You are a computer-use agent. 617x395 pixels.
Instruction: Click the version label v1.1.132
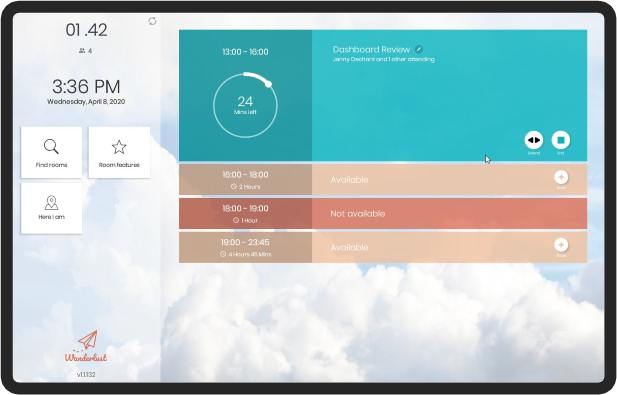86,375
